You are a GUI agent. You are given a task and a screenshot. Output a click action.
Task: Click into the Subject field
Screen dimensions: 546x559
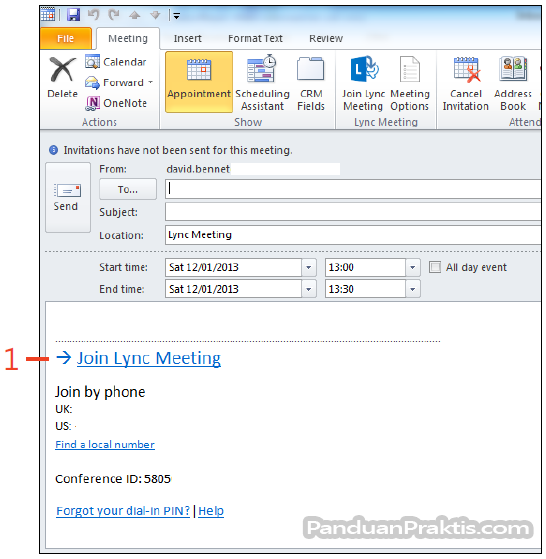tap(353, 212)
